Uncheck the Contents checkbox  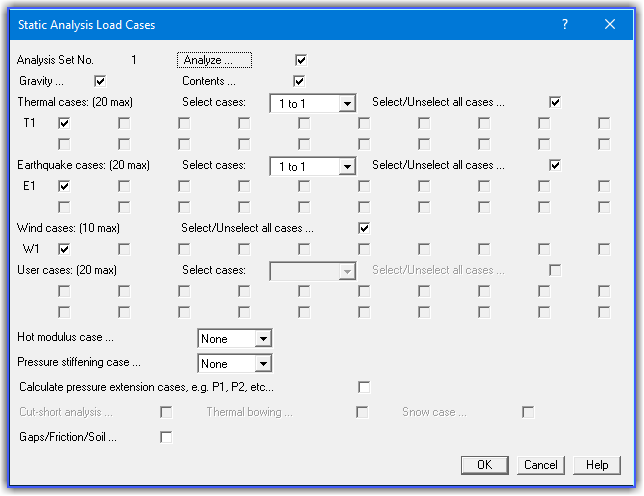298,81
